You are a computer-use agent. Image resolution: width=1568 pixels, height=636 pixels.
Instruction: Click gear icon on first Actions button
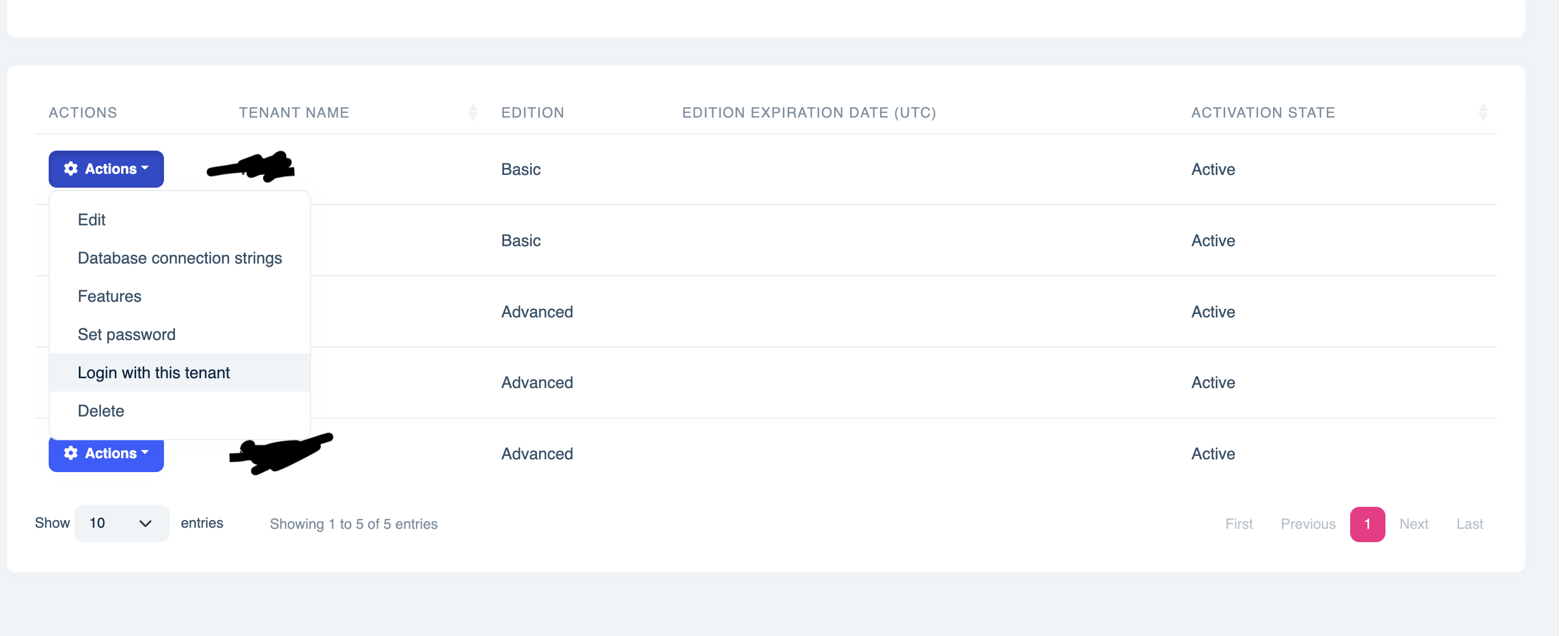coord(71,169)
